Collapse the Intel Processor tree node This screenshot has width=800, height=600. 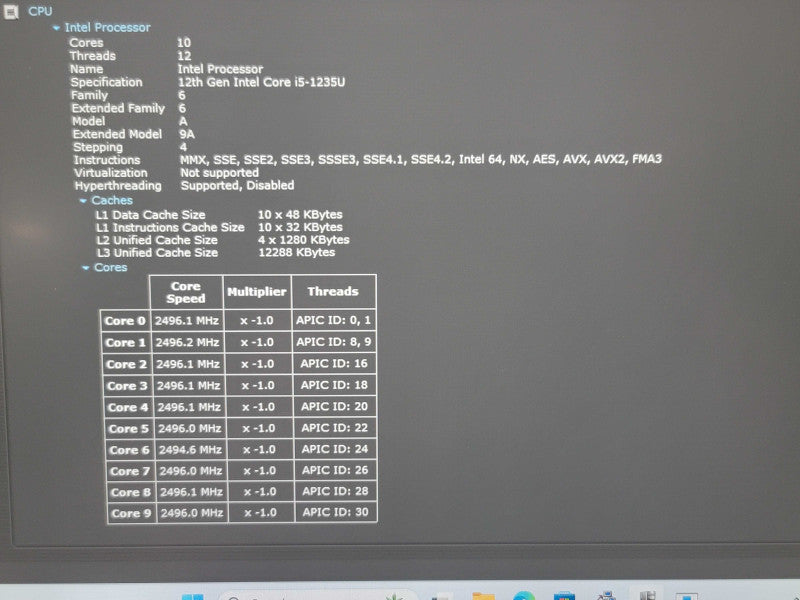(x=57, y=28)
